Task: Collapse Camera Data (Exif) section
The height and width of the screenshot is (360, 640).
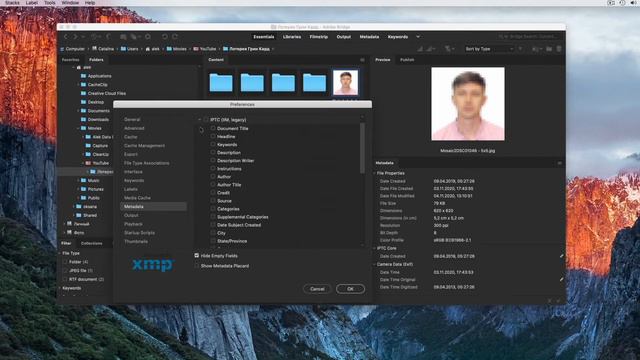Action: (374, 264)
